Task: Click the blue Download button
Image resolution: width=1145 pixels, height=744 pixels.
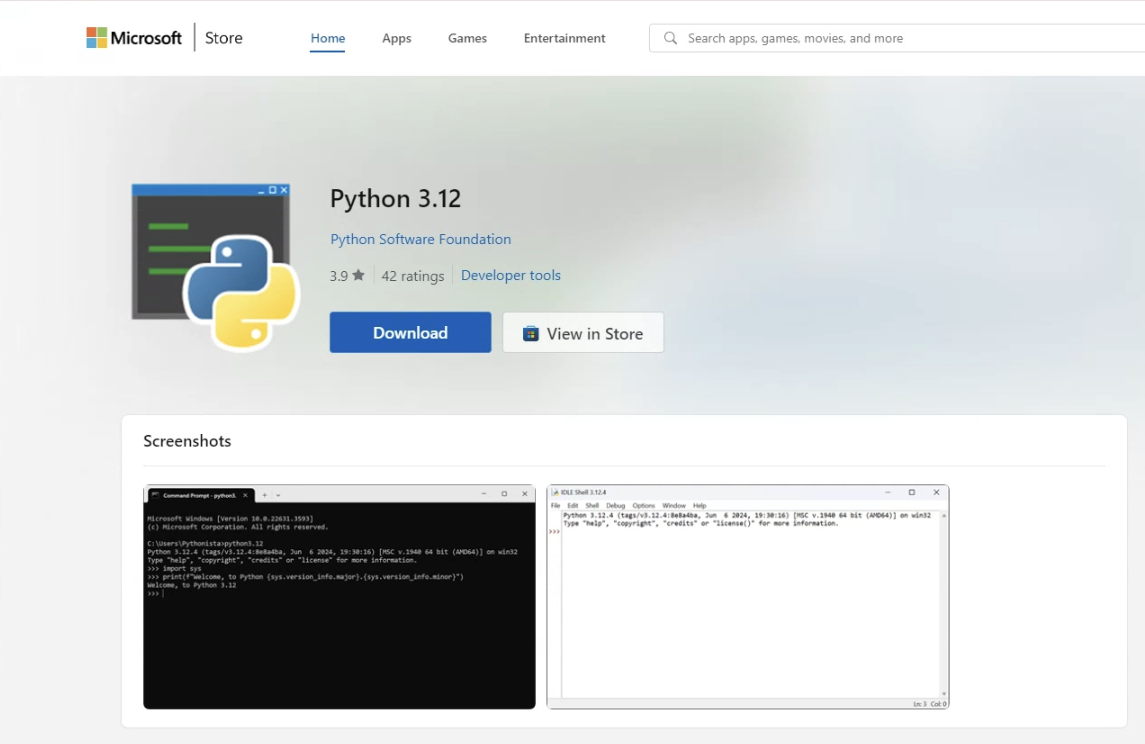Action: tap(410, 333)
